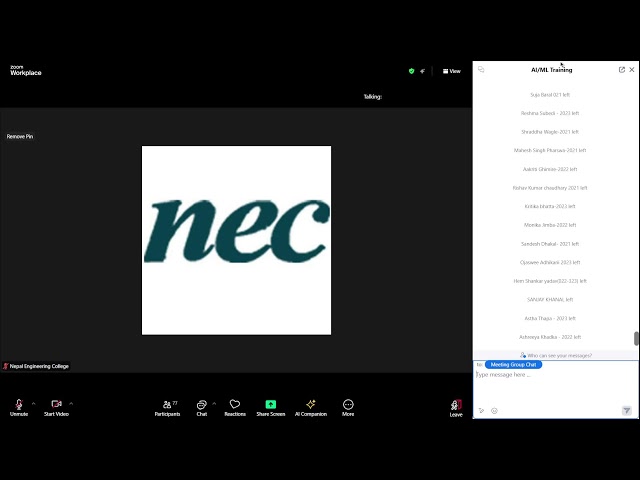
Task: Leave the meeting
Action: click(x=456, y=408)
